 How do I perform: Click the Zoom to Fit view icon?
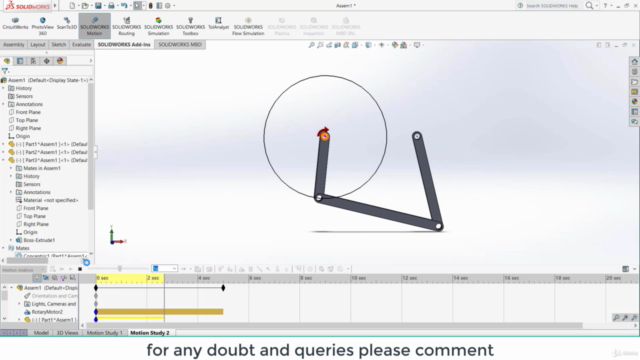pos(311,45)
